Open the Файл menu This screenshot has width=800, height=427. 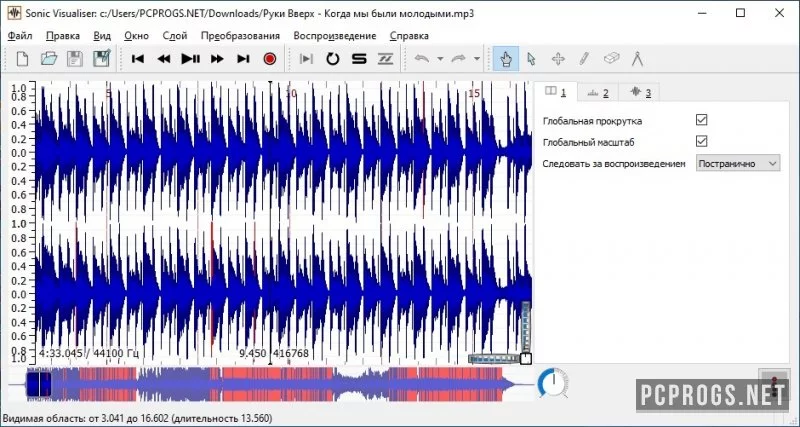click(20, 36)
